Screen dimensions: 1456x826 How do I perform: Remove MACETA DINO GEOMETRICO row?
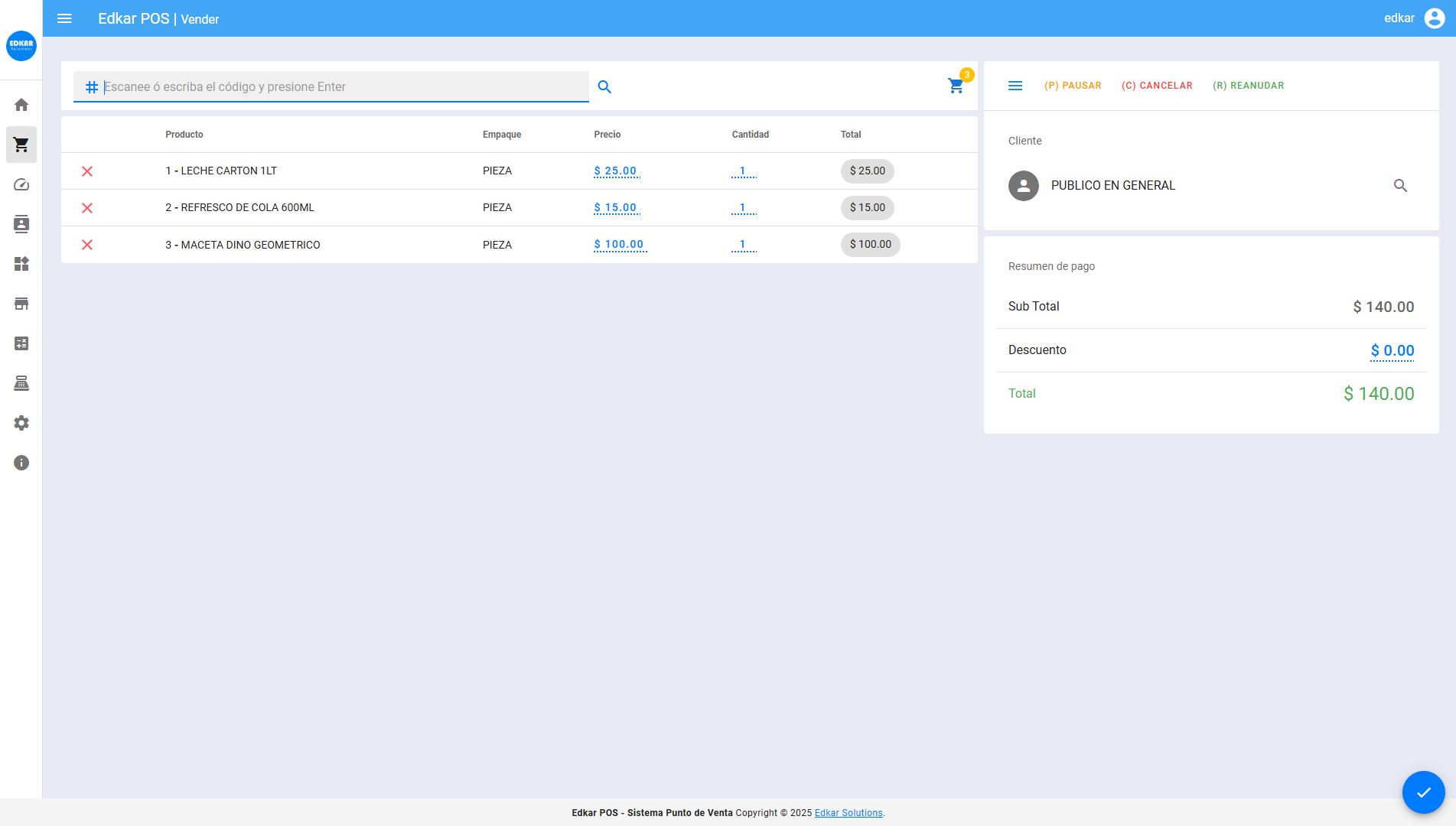click(x=87, y=245)
